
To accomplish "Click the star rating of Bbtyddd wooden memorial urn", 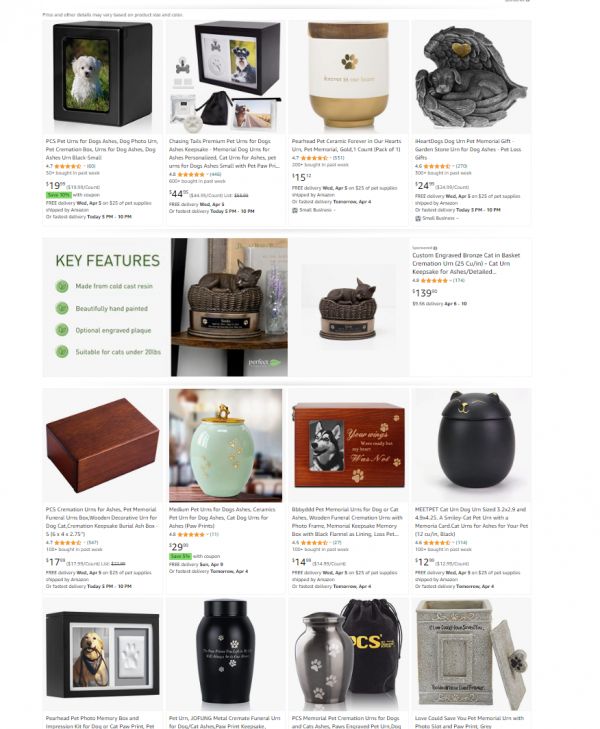I will point(314,543).
